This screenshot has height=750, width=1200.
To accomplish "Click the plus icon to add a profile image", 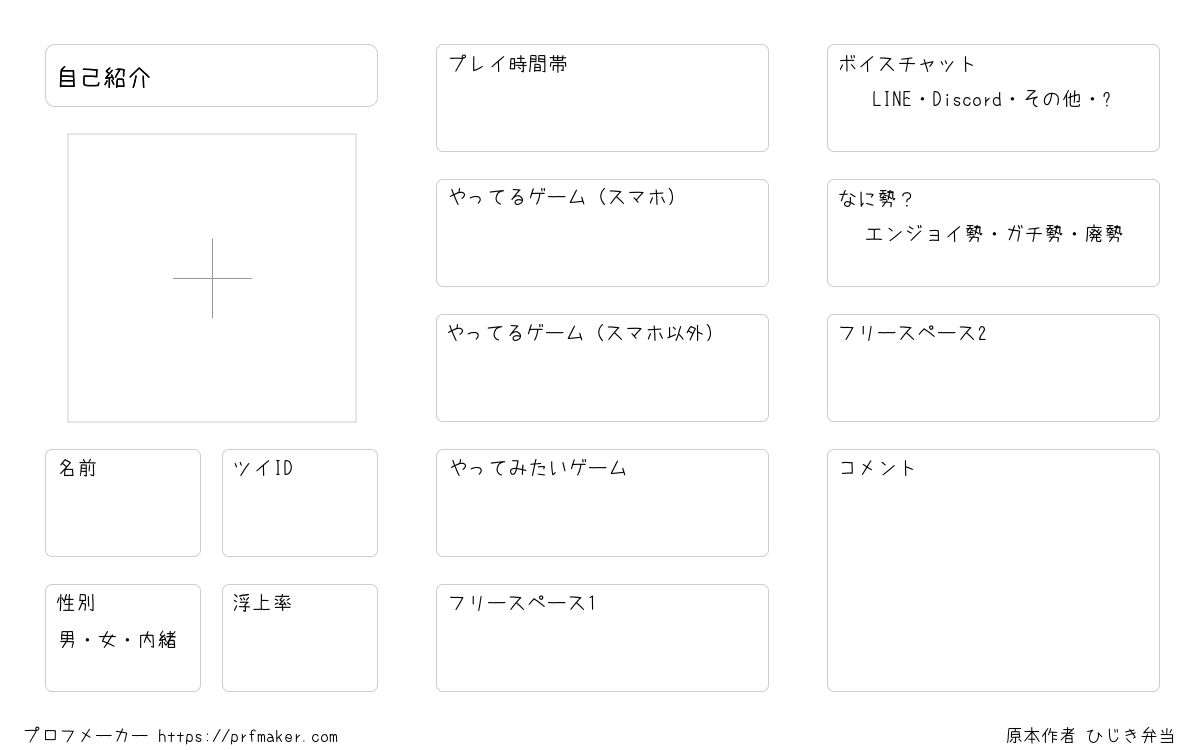I will point(212,278).
